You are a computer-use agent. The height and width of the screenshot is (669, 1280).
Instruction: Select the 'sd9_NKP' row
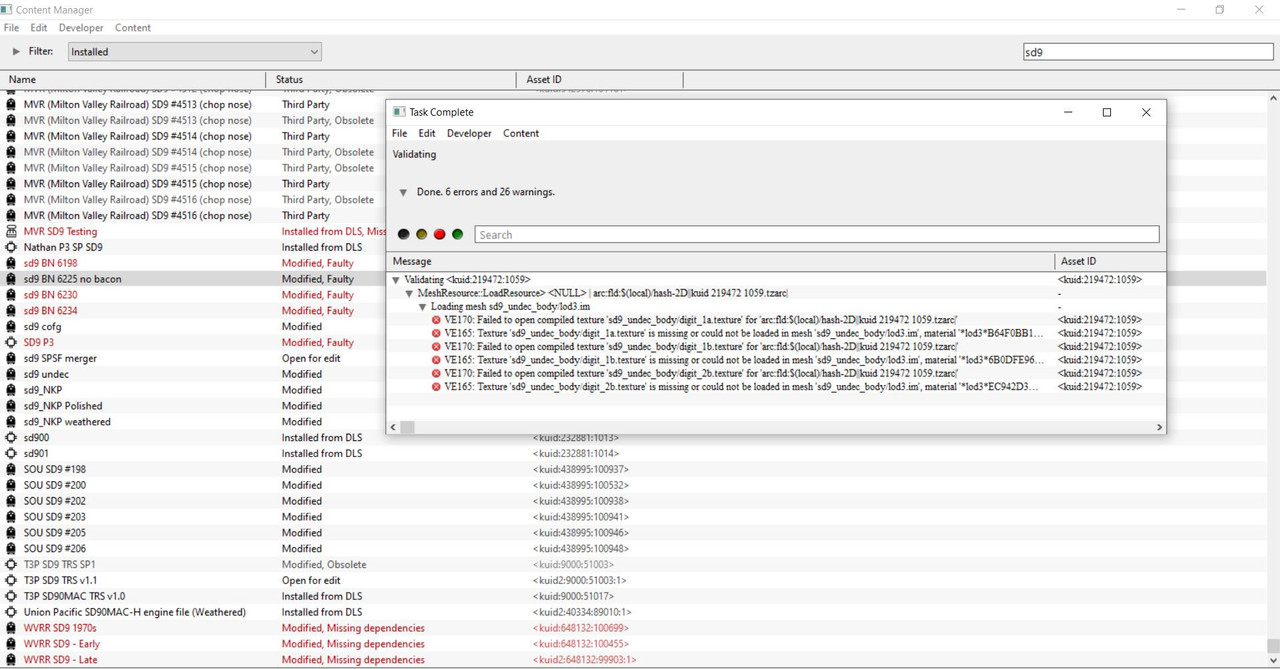click(x=632, y=390)
